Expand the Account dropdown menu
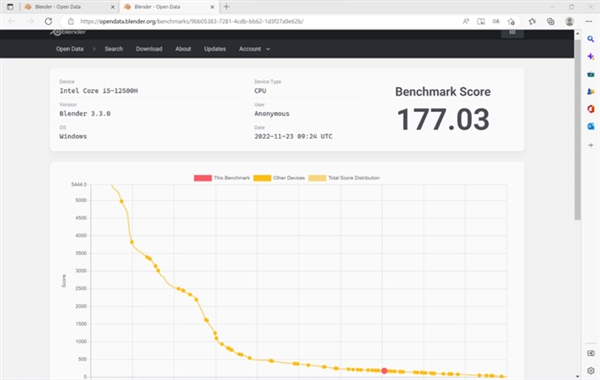Viewport: 600px width, 380px height. [x=254, y=49]
